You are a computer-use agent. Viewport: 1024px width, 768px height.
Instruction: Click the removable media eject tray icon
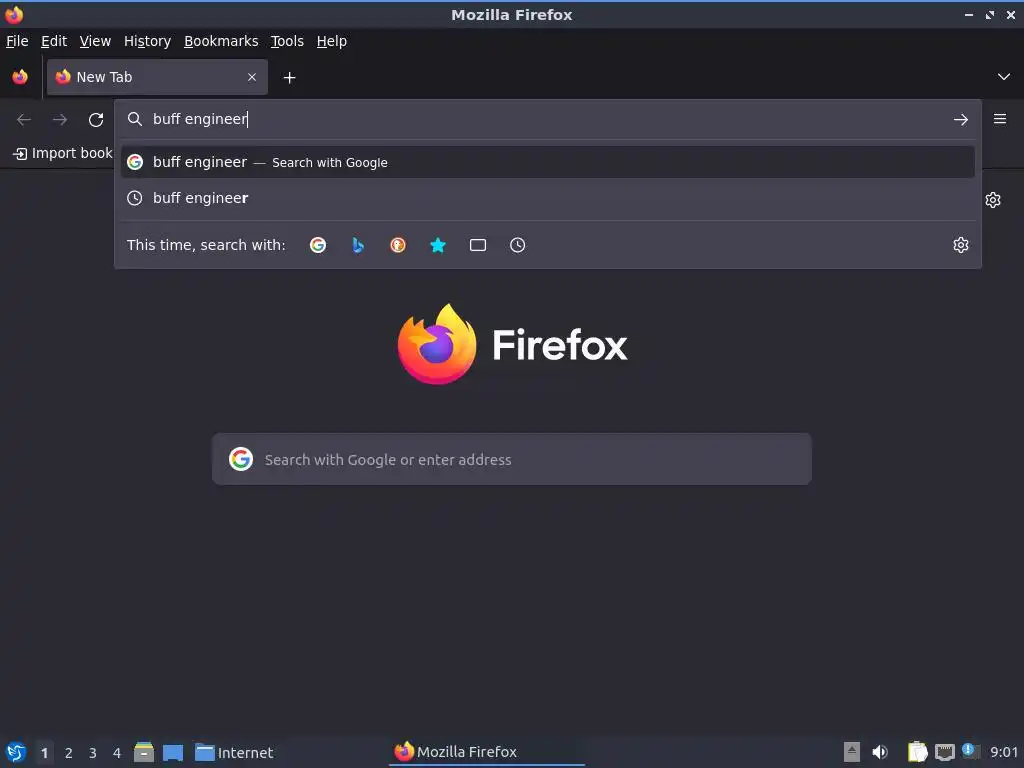tap(852, 752)
